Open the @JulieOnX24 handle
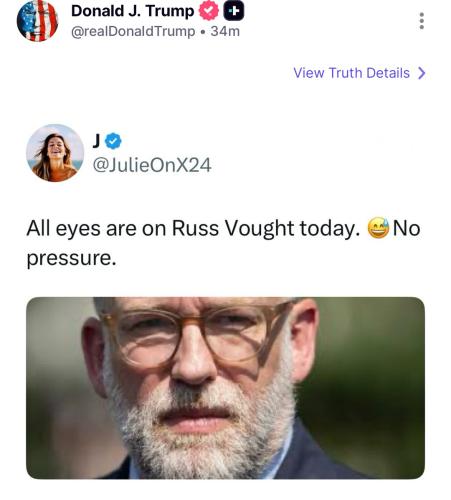 (152, 165)
